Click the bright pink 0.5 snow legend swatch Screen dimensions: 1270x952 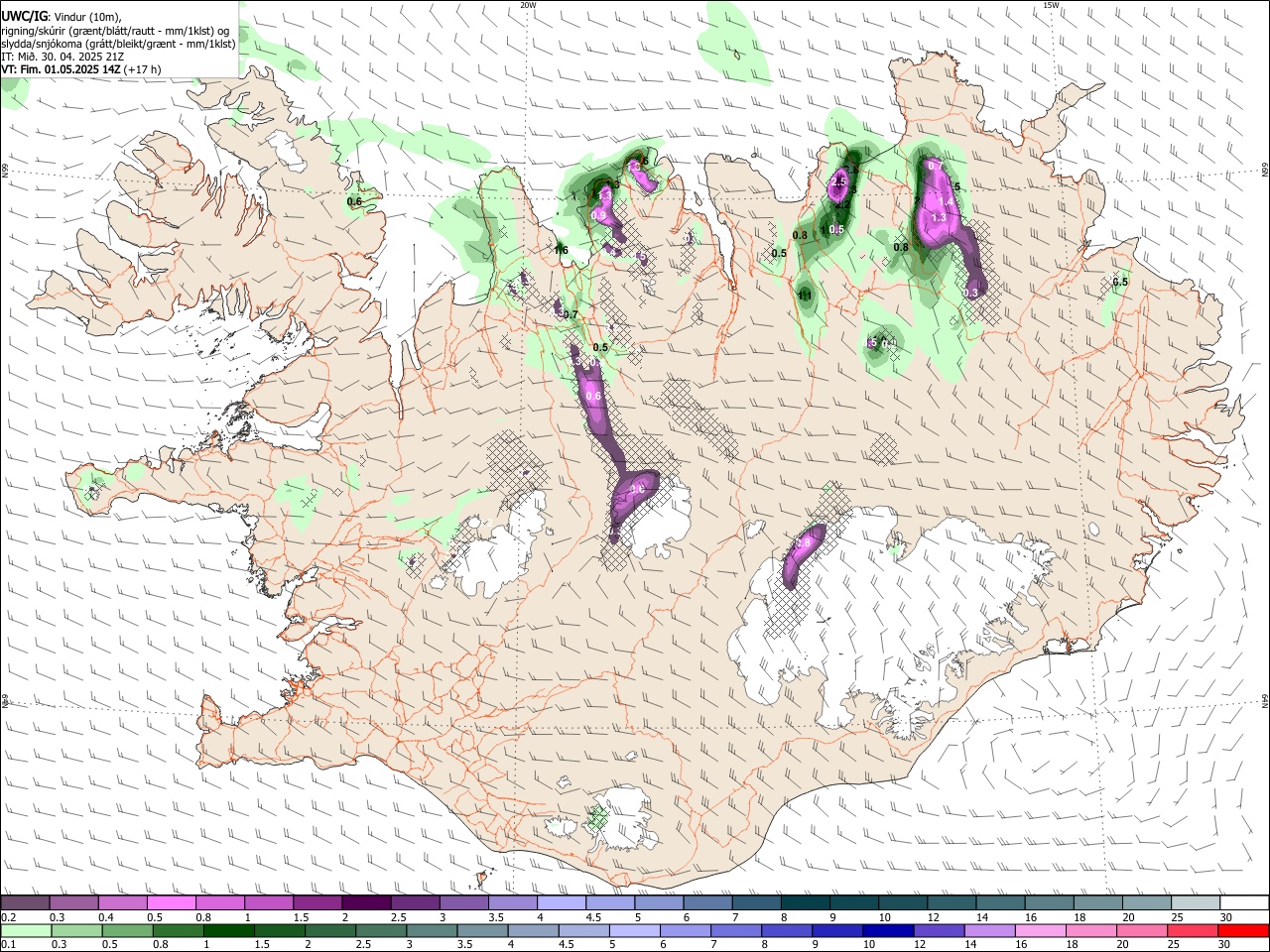[171, 903]
